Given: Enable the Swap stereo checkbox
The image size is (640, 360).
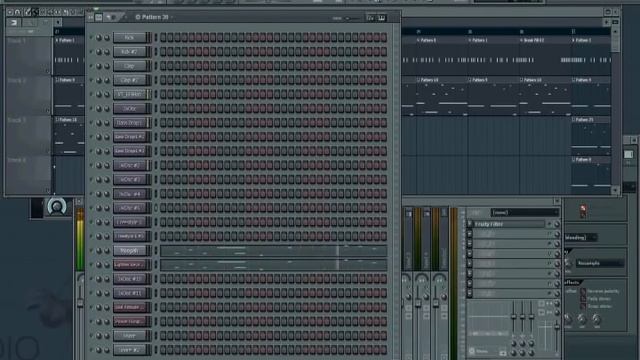Looking at the screenshot, I should [583, 306].
